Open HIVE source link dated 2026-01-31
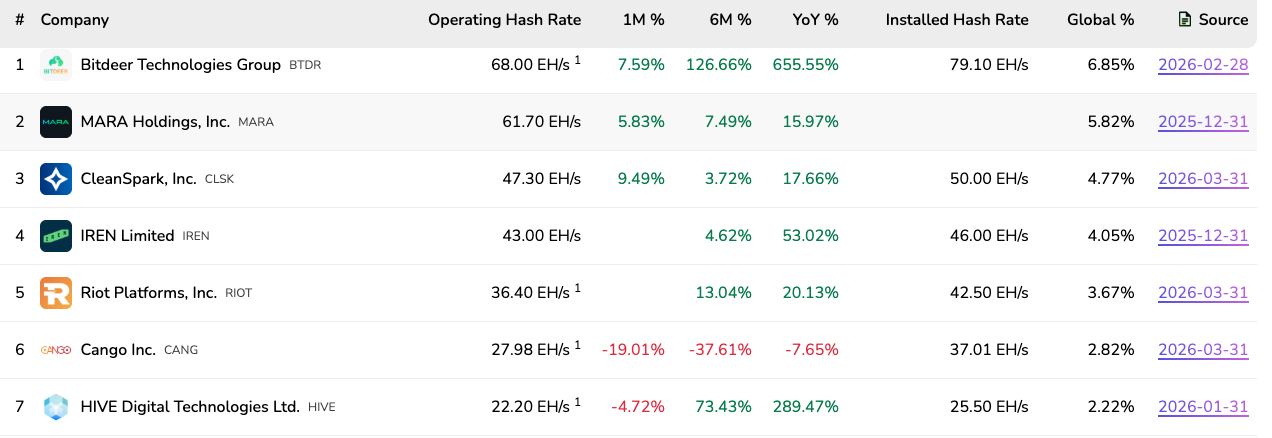The height and width of the screenshot is (438, 1272). point(1203,407)
